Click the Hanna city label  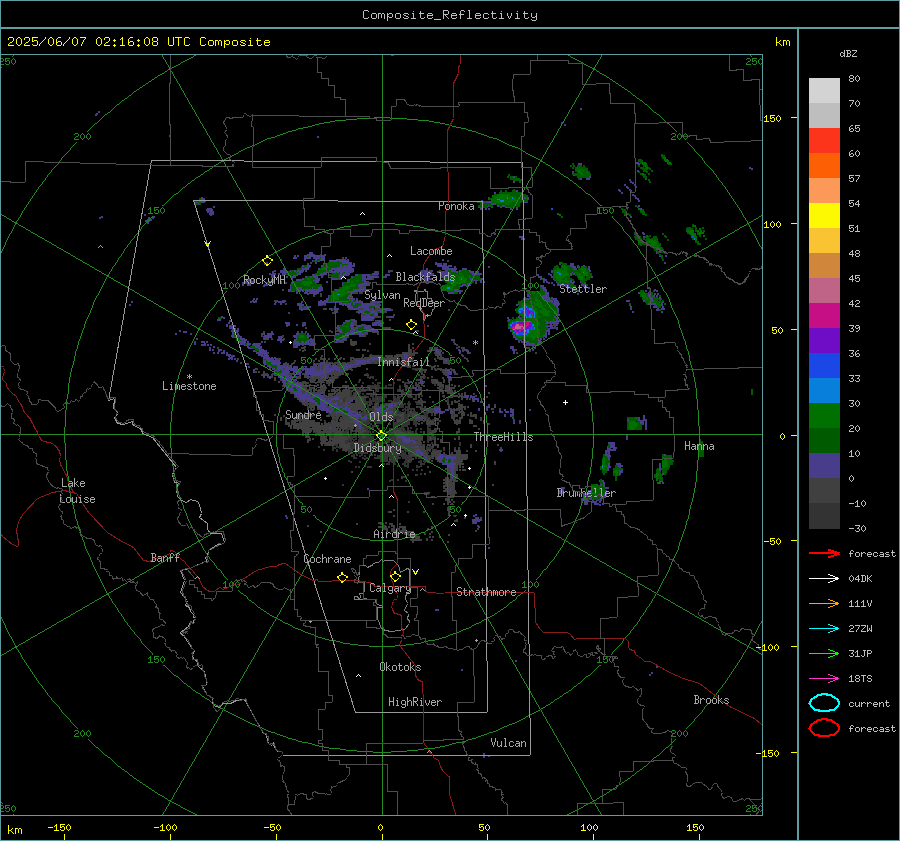tap(699, 446)
